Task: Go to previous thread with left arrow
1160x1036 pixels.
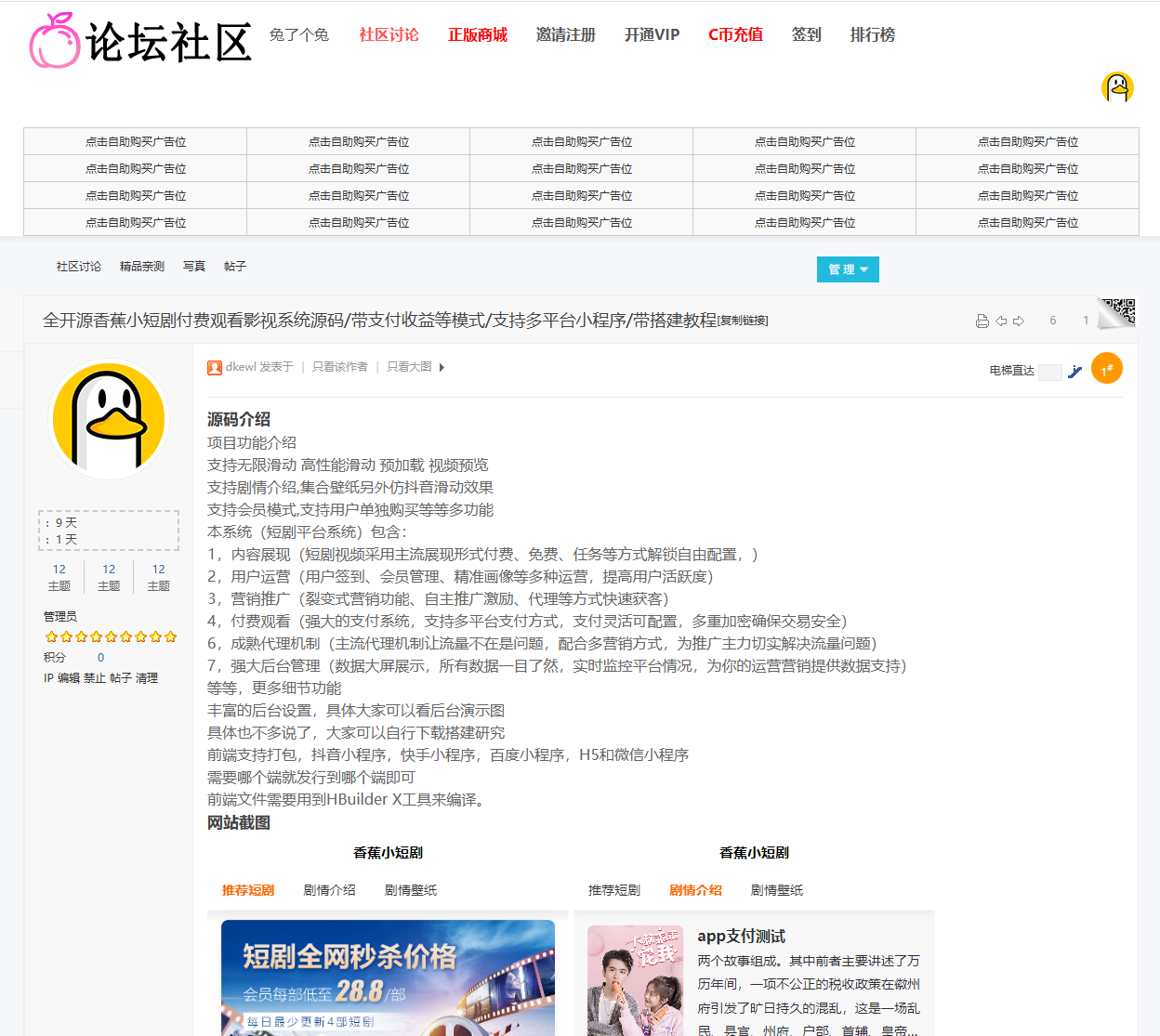Action: point(1001,321)
